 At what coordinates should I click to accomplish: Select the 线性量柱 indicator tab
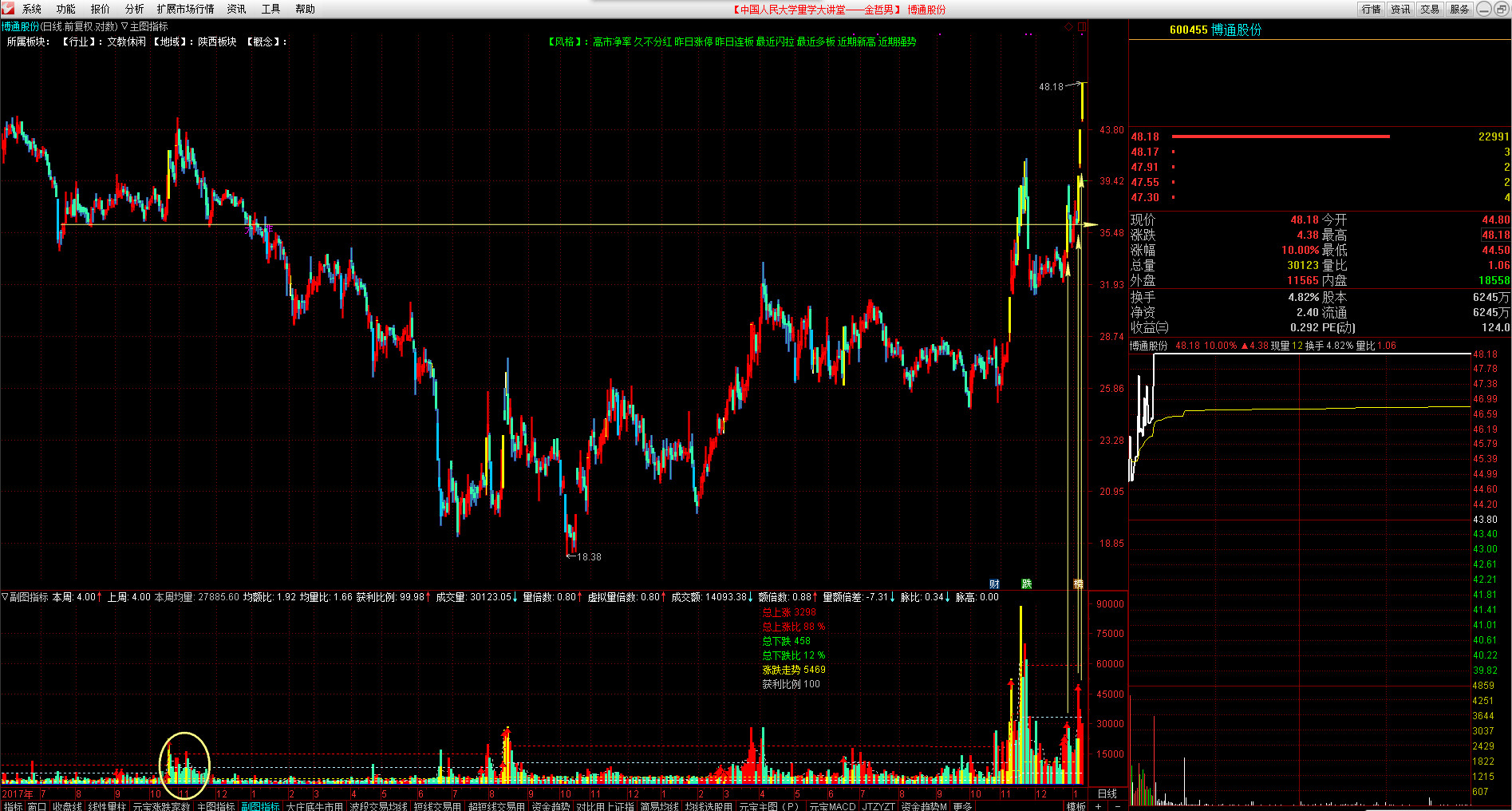pyautogui.click(x=107, y=805)
